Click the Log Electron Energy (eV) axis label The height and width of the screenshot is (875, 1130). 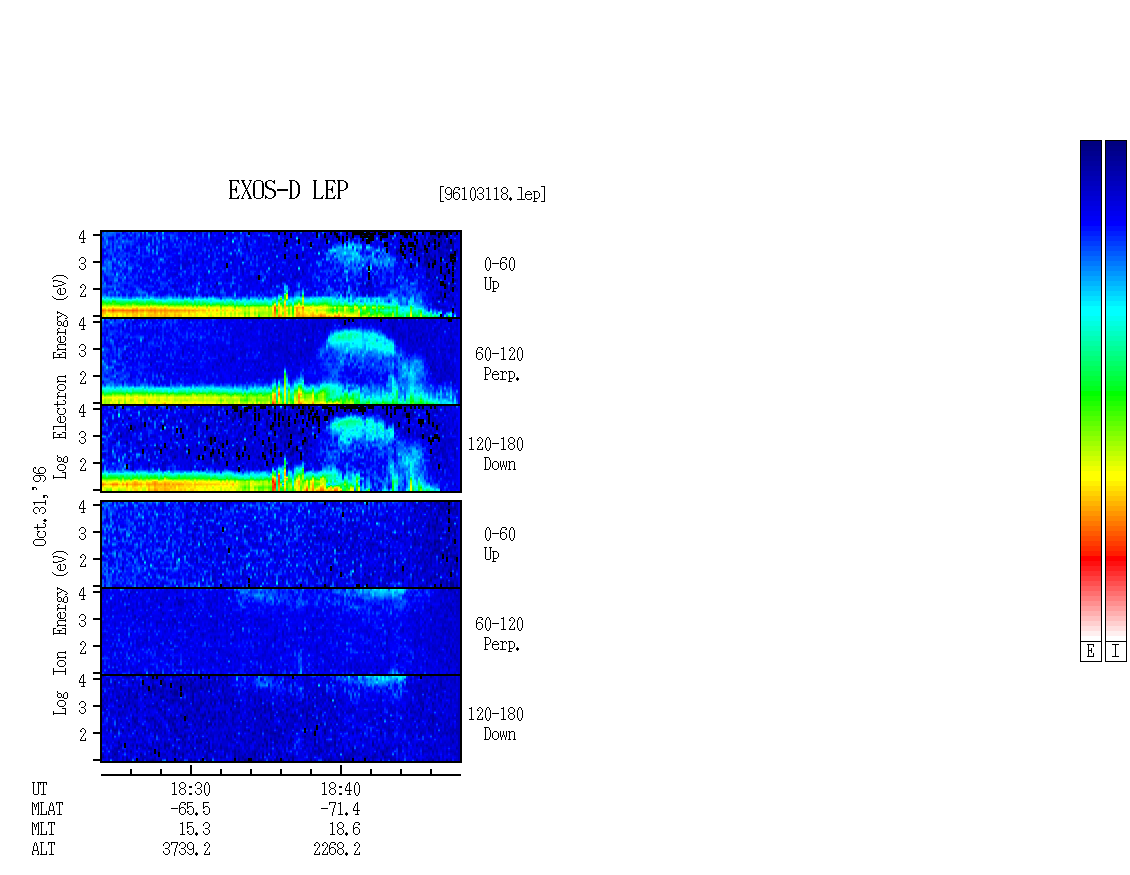(60, 376)
